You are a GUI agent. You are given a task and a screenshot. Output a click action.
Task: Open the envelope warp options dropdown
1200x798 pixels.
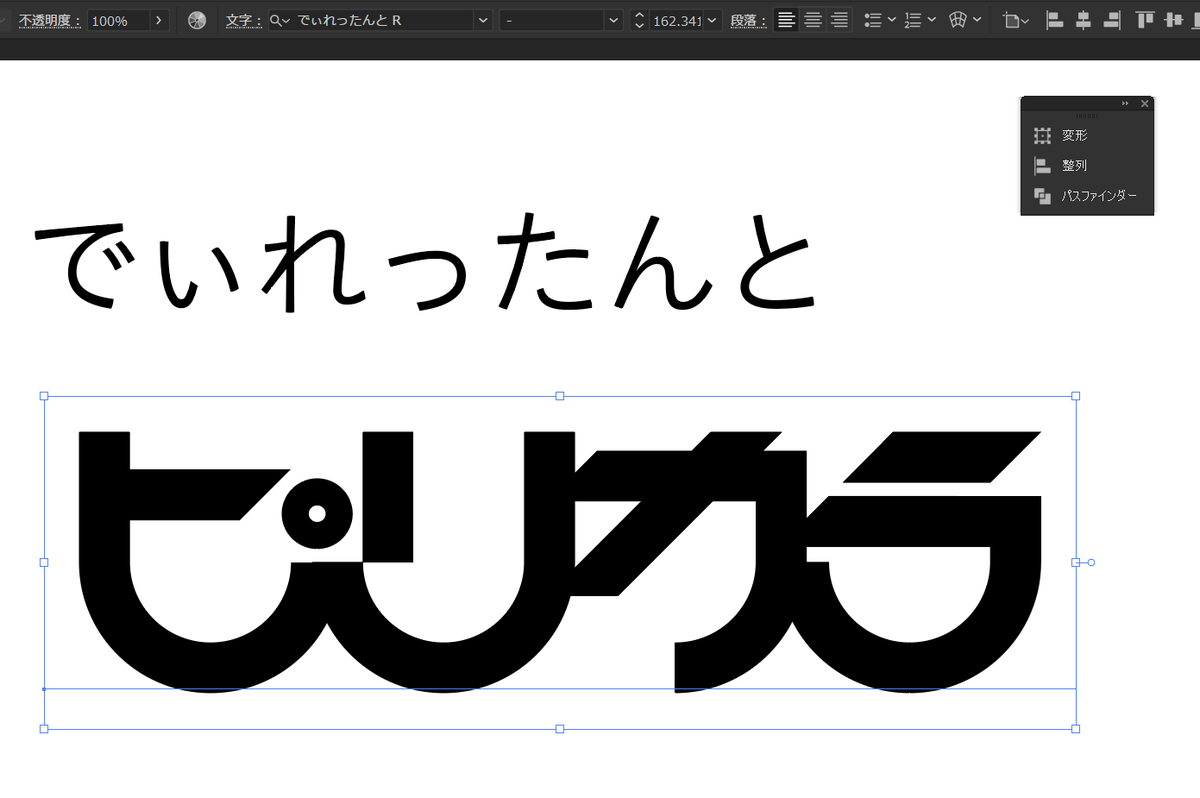click(977, 20)
